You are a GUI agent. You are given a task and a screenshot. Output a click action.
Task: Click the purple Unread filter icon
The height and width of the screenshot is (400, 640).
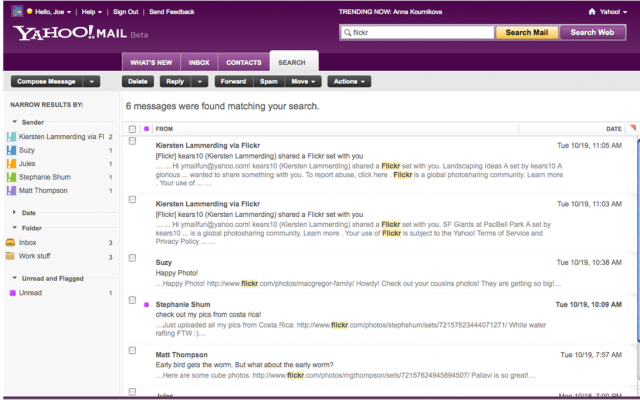pos(11,293)
